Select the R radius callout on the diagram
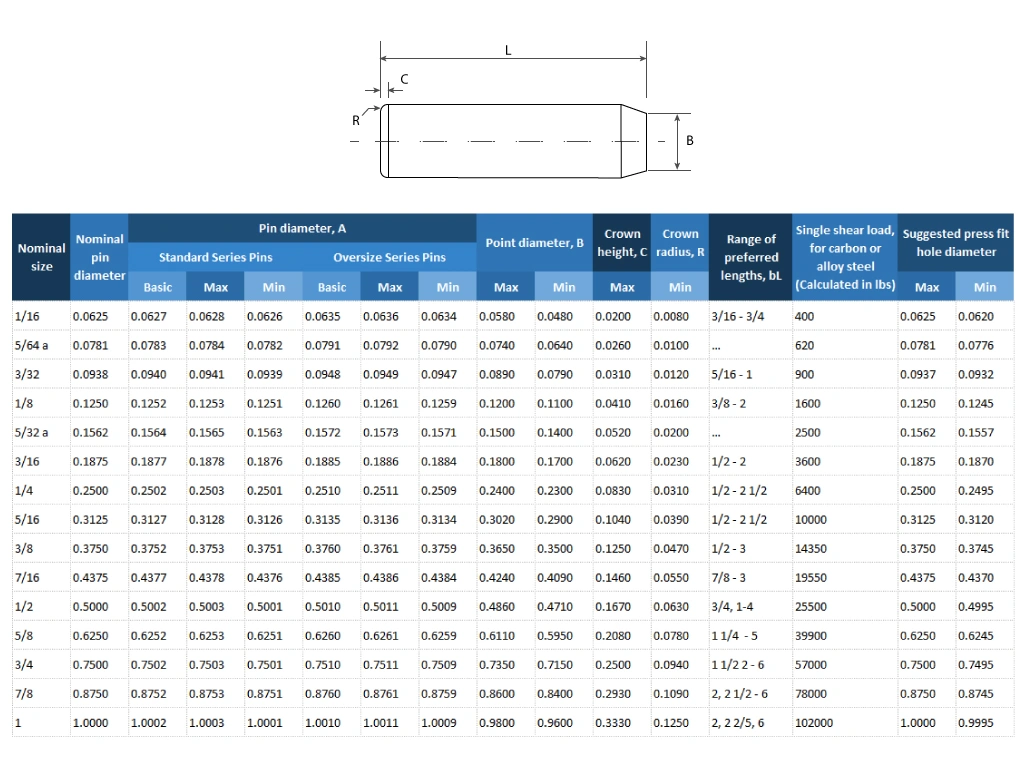Viewport: 1024px width, 768px height. click(x=356, y=120)
